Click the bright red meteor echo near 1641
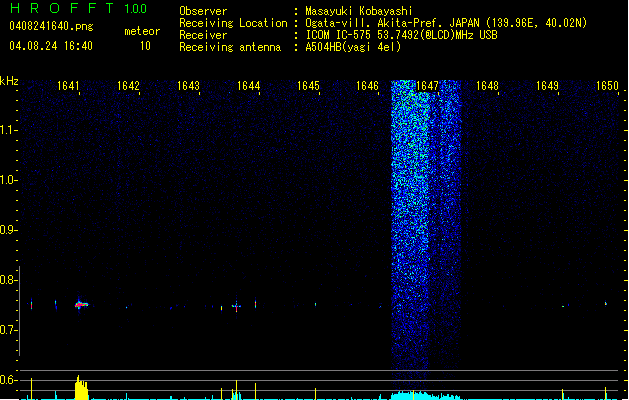 point(81,305)
